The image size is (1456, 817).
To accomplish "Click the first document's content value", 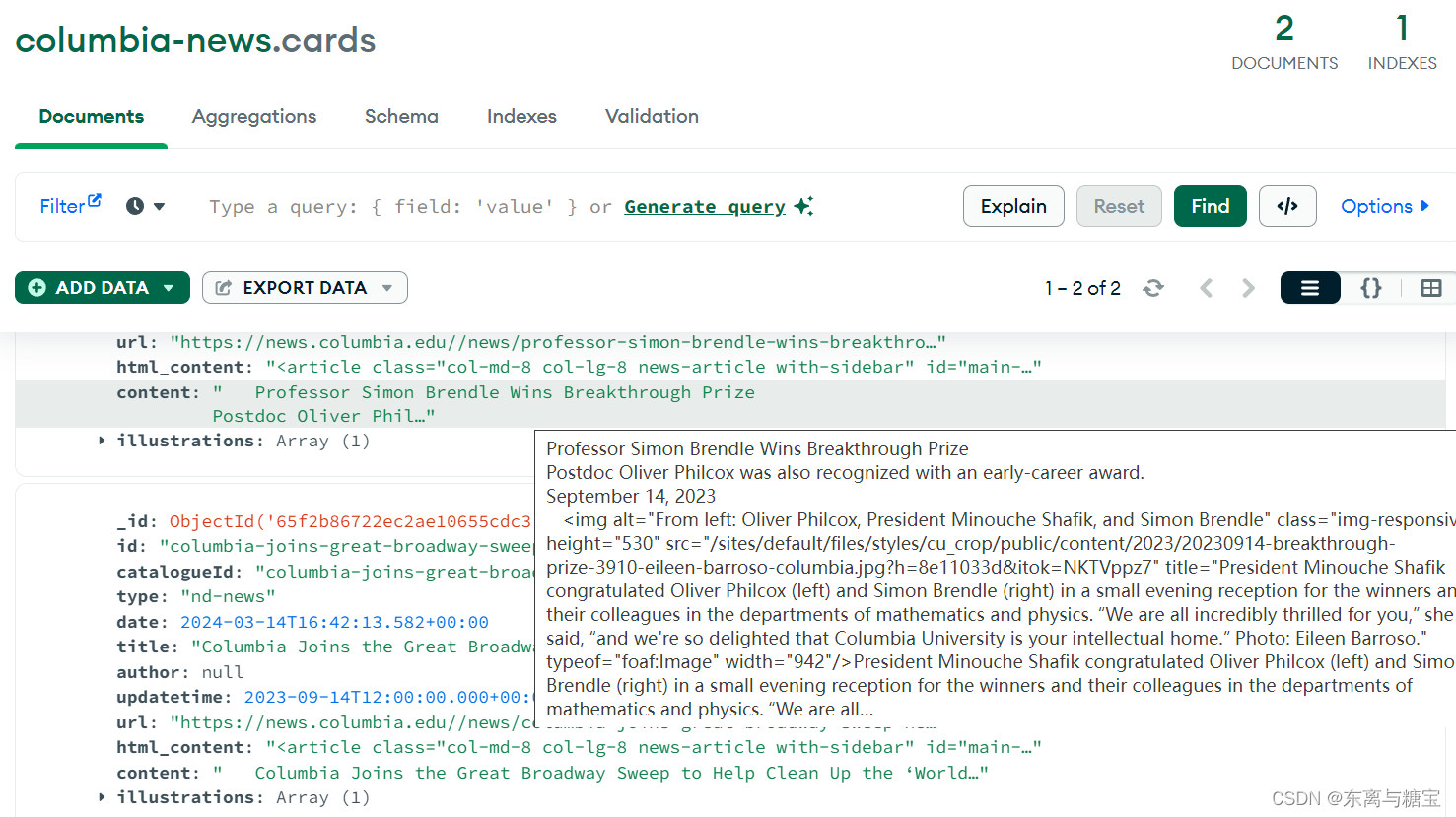I will tap(484, 404).
